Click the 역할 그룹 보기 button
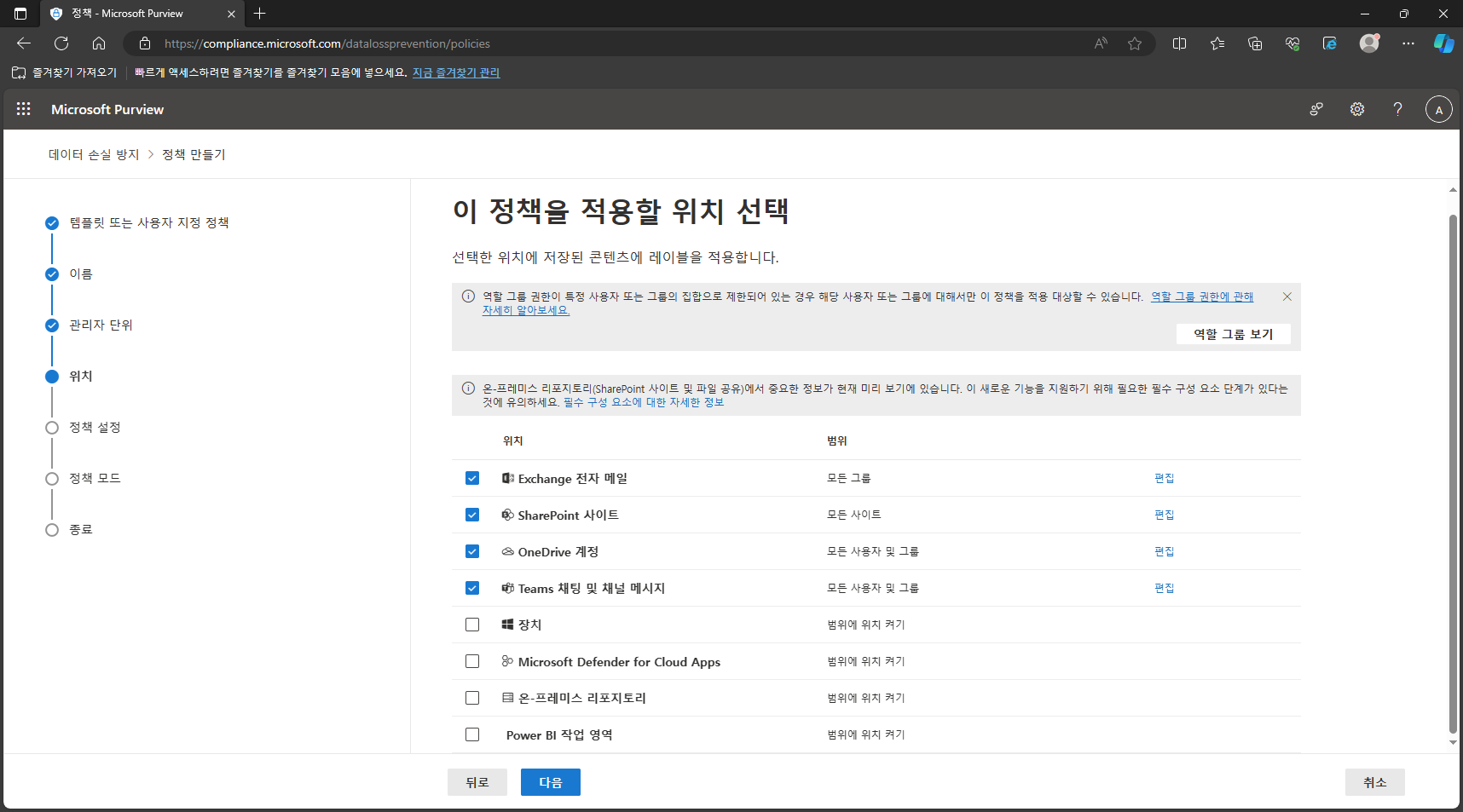 click(x=1234, y=334)
